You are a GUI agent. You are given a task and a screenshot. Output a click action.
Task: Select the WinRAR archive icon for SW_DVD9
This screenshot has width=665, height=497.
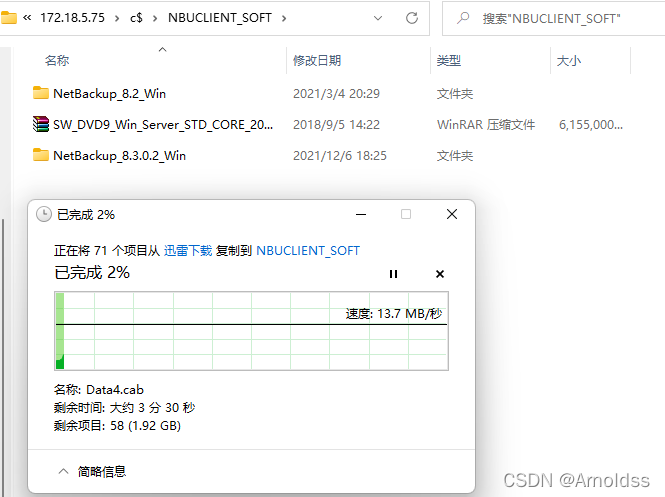pos(41,124)
